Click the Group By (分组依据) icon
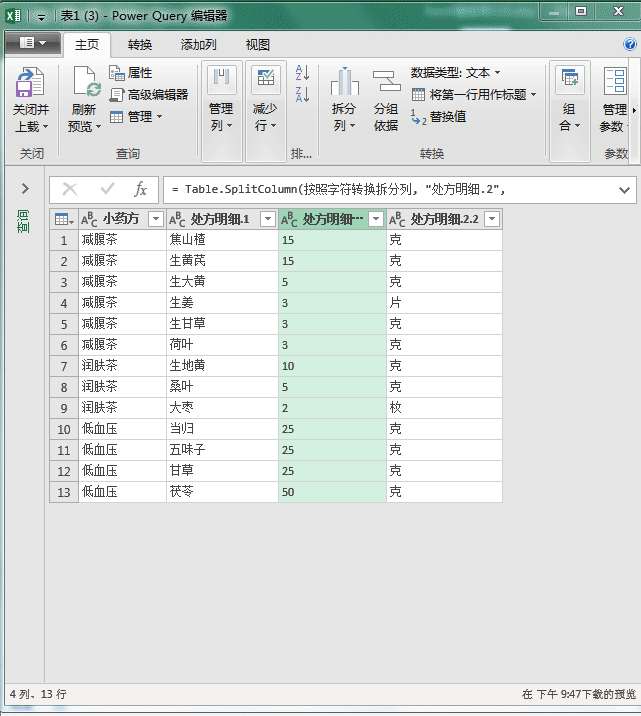 [386, 81]
